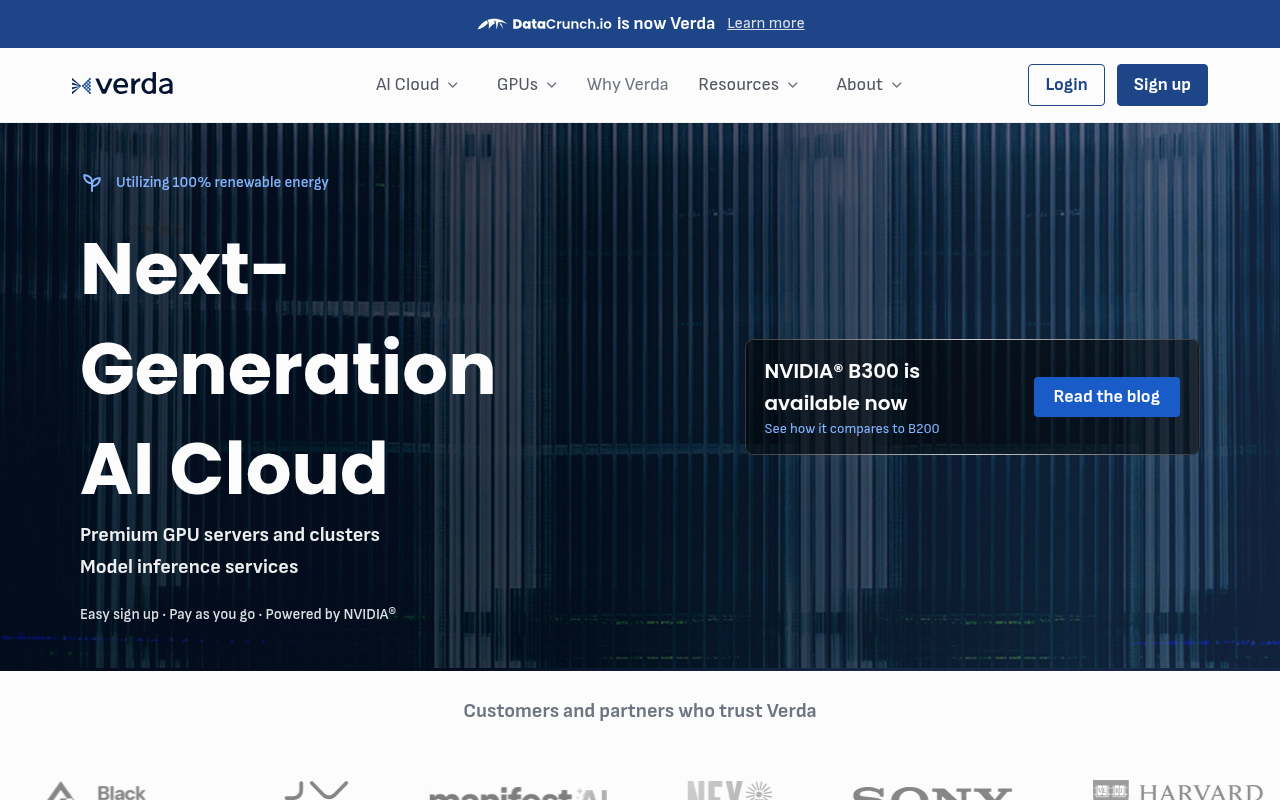Click the manifest AI partner logo
The width and height of the screenshot is (1280, 800).
(x=518, y=794)
